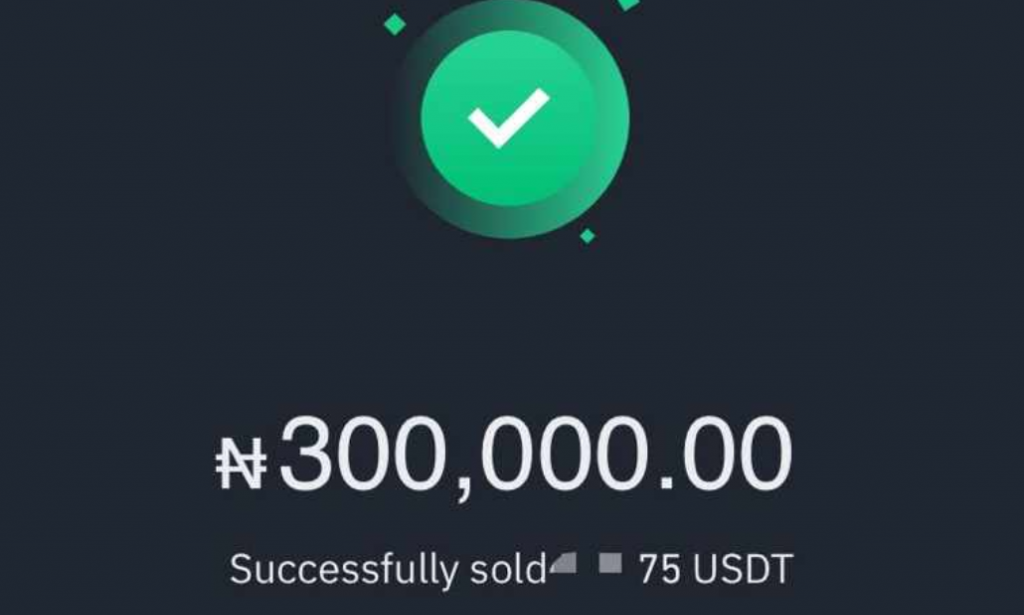Screen dimensions: 1024x615
Task: Click the green diamond left of the circle
Action: tap(395, 24)
